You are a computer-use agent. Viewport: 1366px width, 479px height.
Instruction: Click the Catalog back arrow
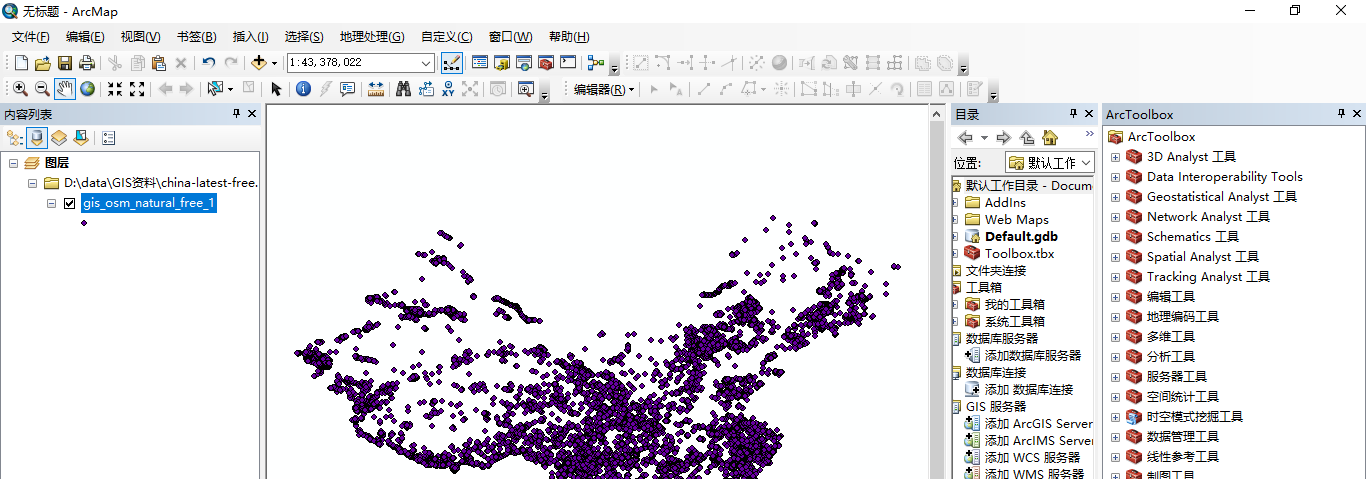(x=965, y=138)
